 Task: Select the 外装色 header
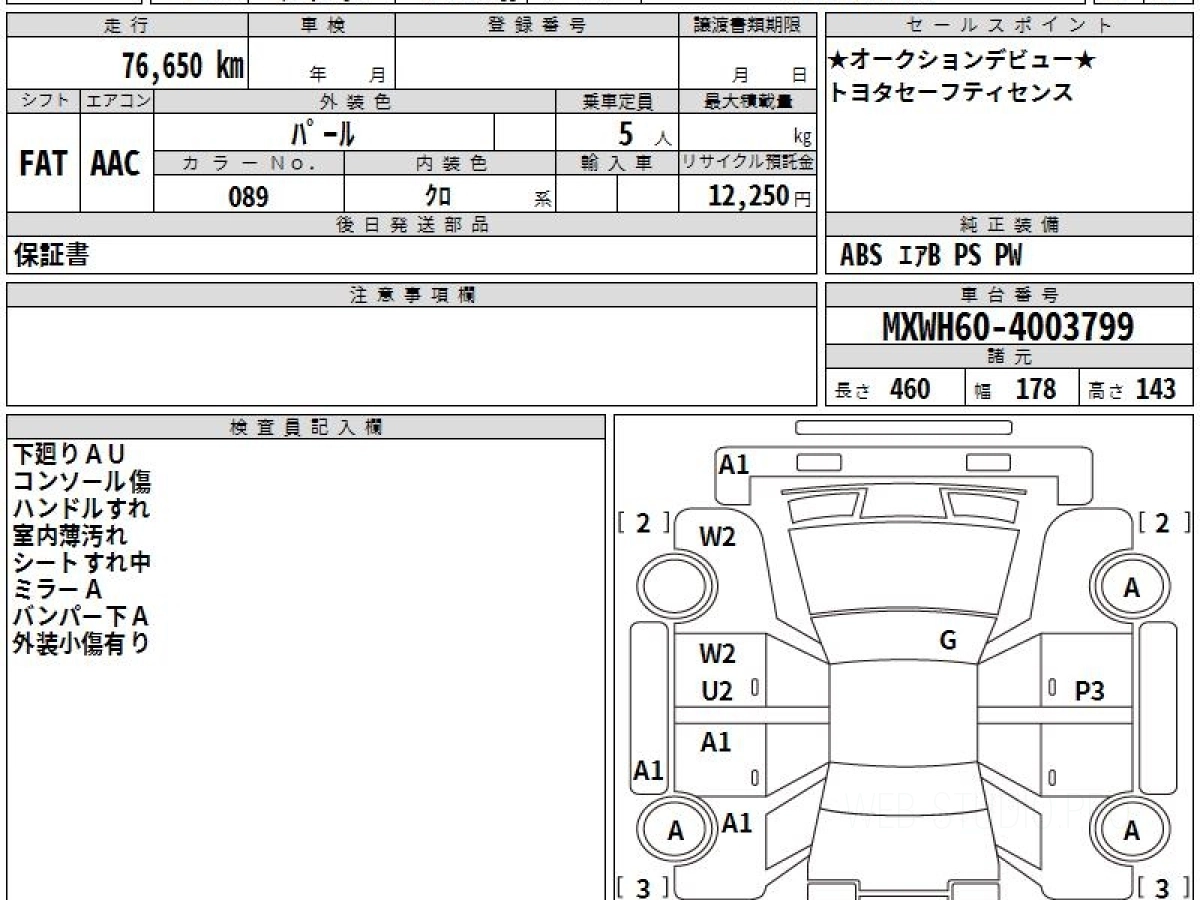355,101
